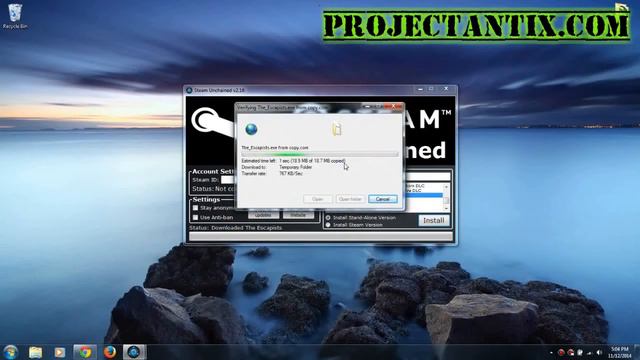
Task: Click the Steam Unchained title bar icon
Action: tap(189, 90)
